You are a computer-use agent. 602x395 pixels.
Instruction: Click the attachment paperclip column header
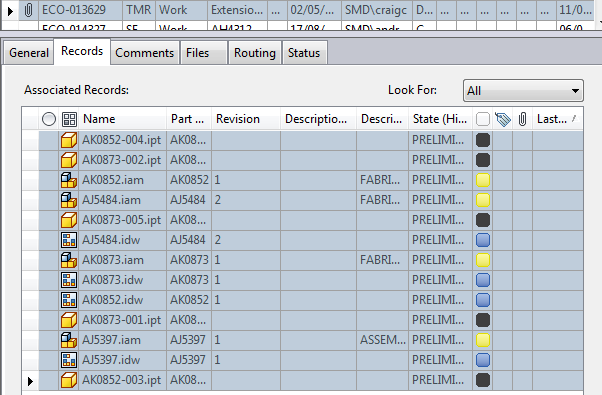point(523,119)
